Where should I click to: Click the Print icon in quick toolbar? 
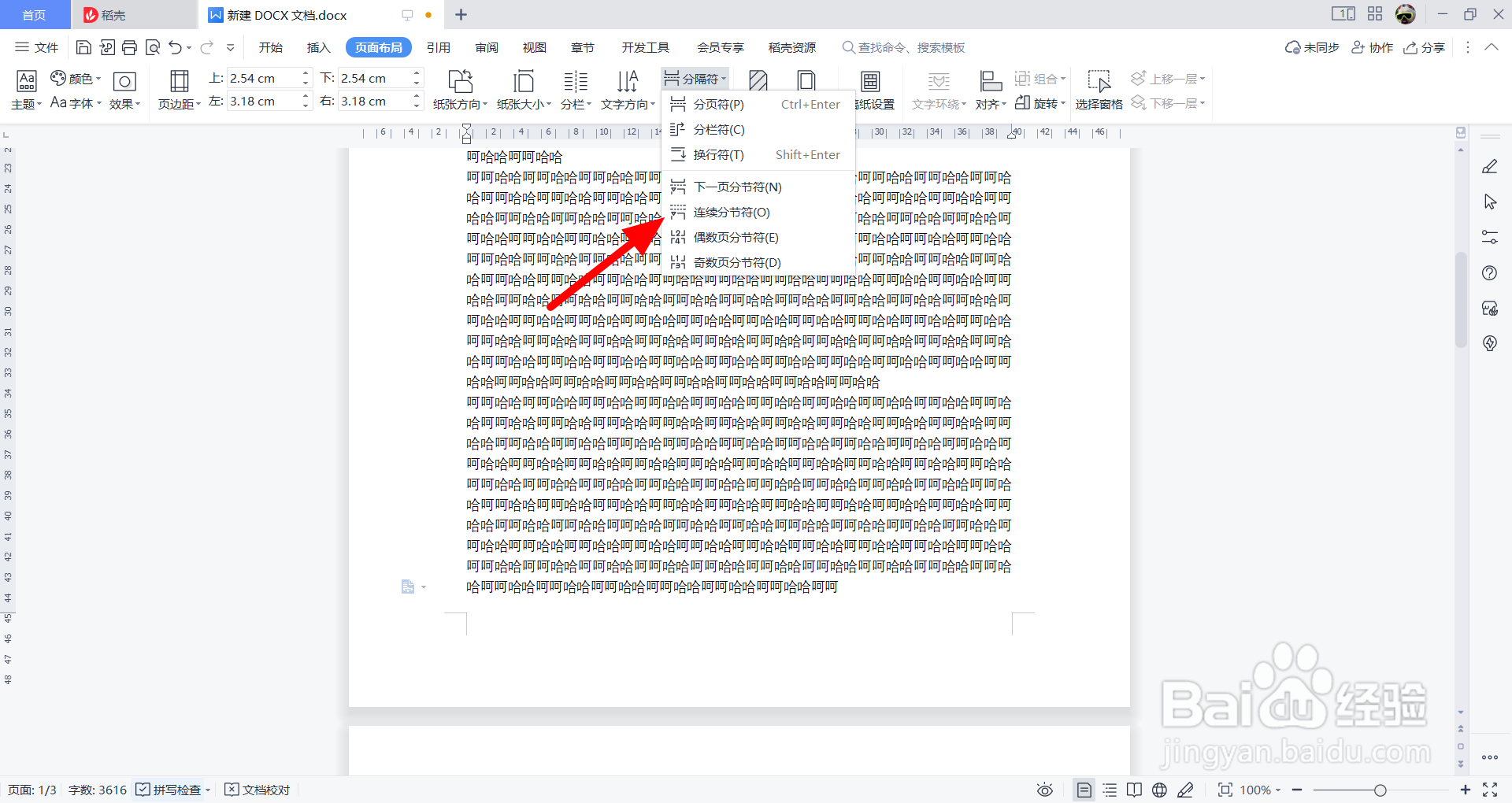click(130, 48)
